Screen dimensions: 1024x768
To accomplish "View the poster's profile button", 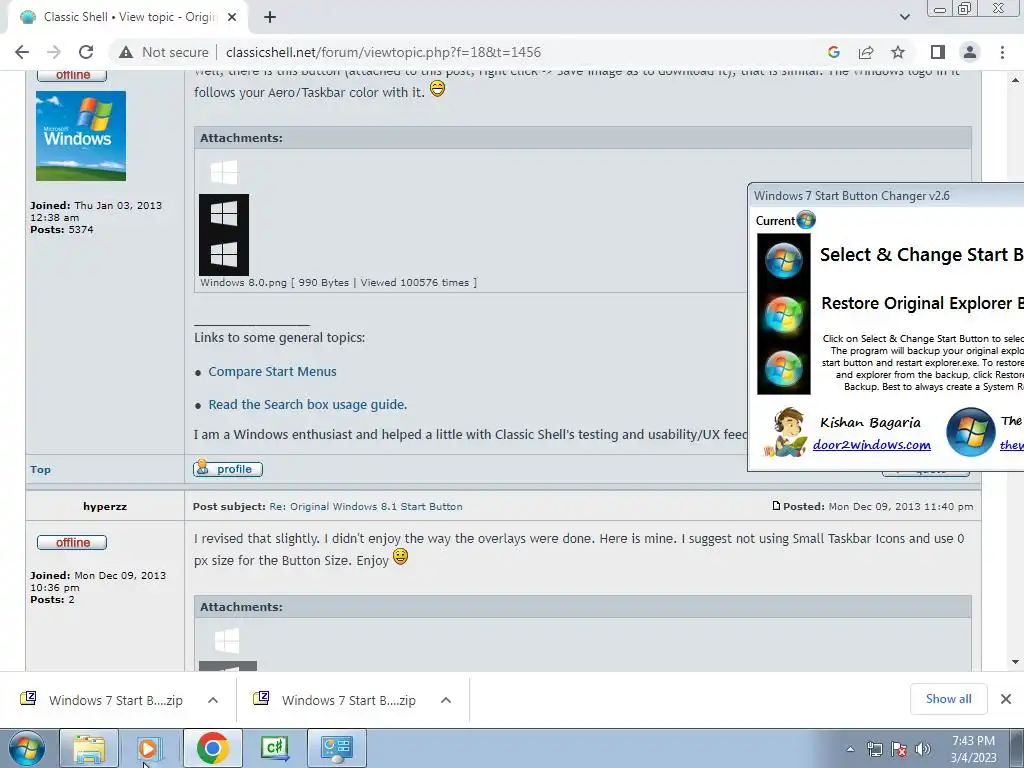I will [x=228, y=469].
